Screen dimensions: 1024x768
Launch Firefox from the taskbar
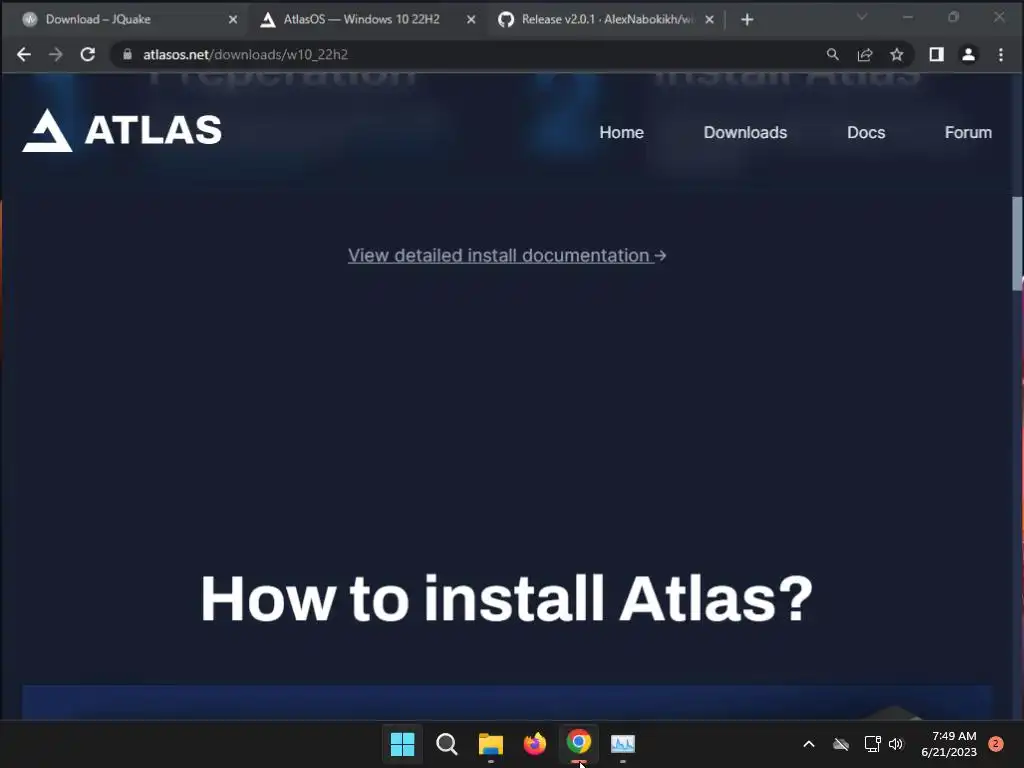click(535, 744)
